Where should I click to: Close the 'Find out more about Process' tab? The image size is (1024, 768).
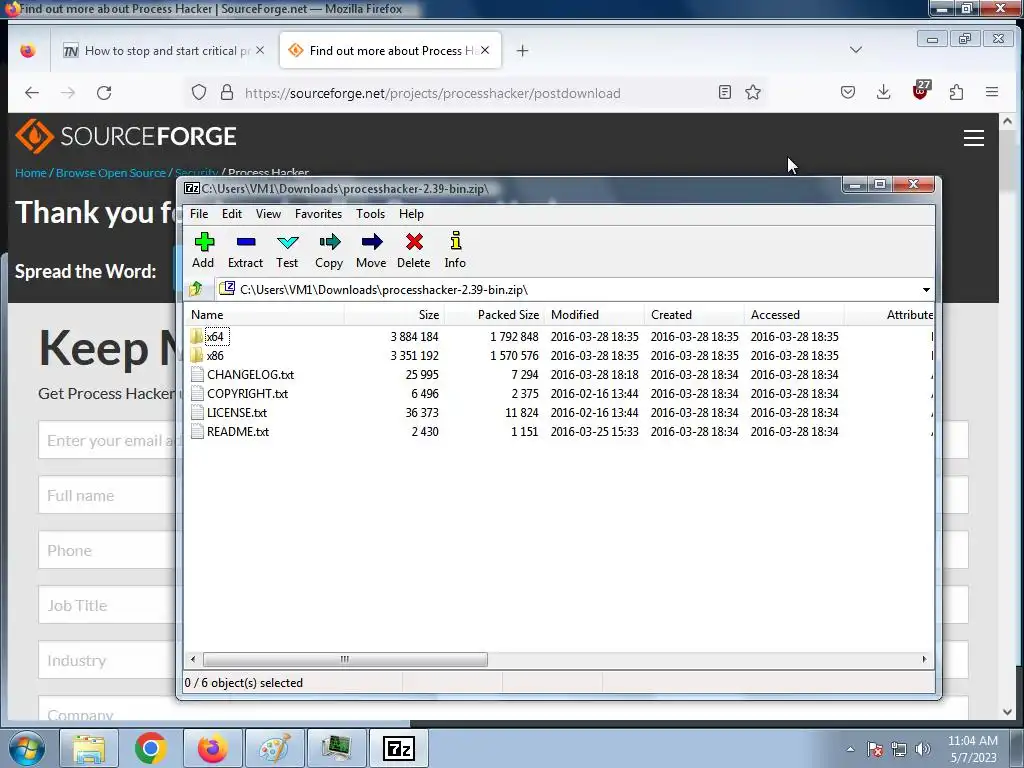click(485, 50)
